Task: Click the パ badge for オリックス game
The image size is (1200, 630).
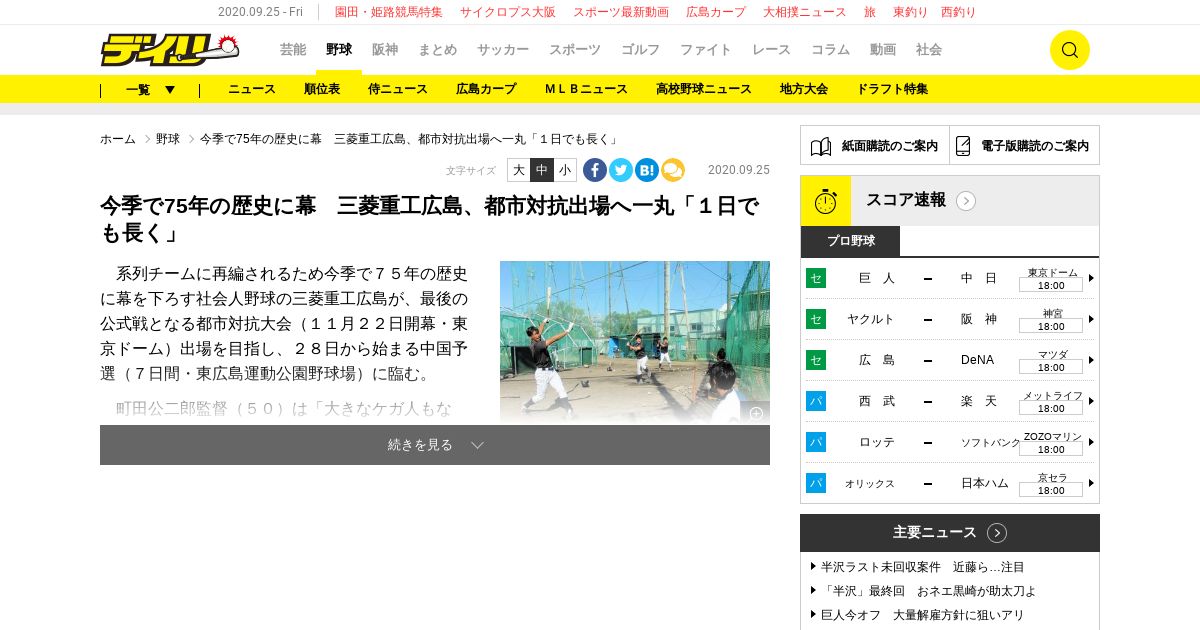Action: click(x=816, y=483)
